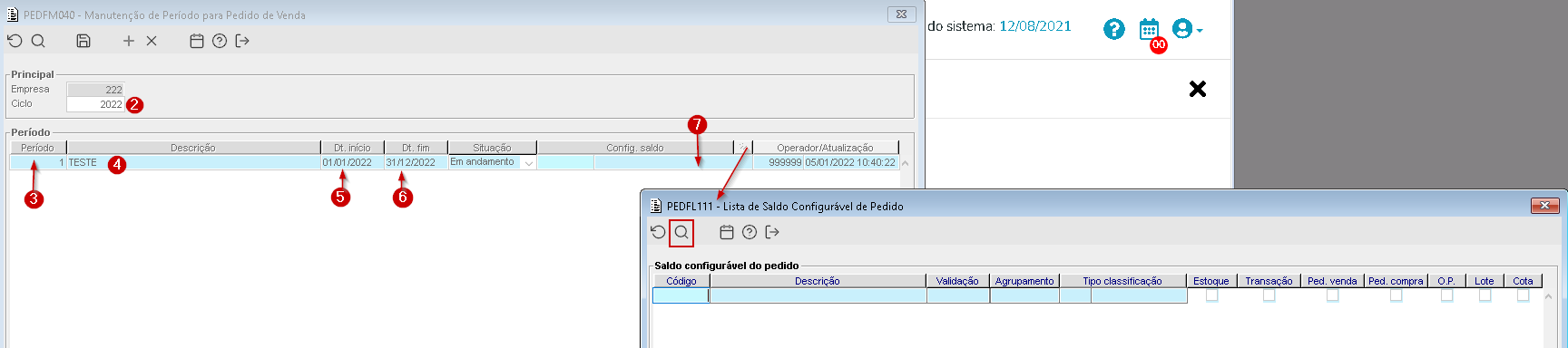The image size is (1568, 348).
Task: Check the Transação checkbox
Action: pyautogui.click(x=1269, y=295)
